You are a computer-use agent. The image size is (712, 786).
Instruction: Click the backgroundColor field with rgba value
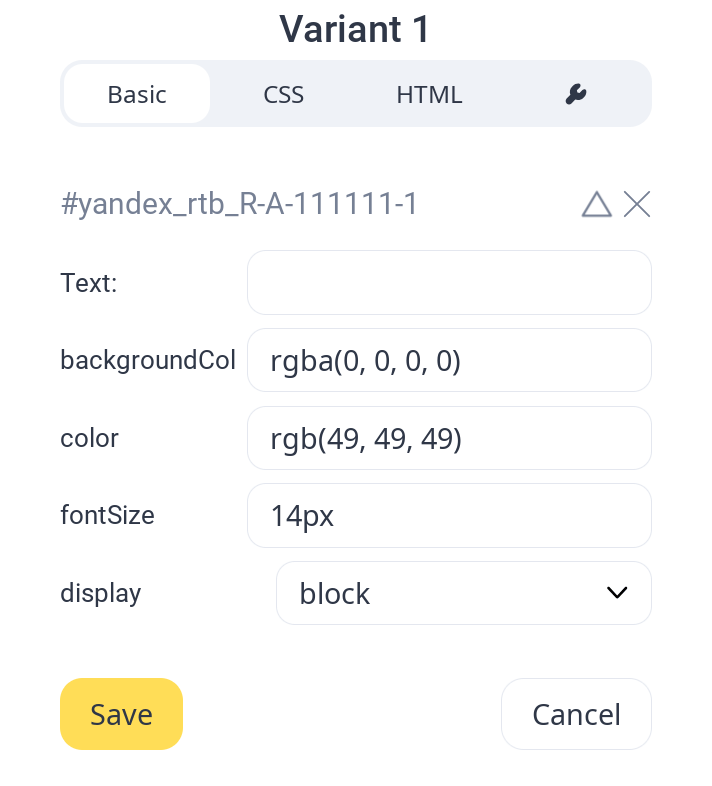click(449, 360)
